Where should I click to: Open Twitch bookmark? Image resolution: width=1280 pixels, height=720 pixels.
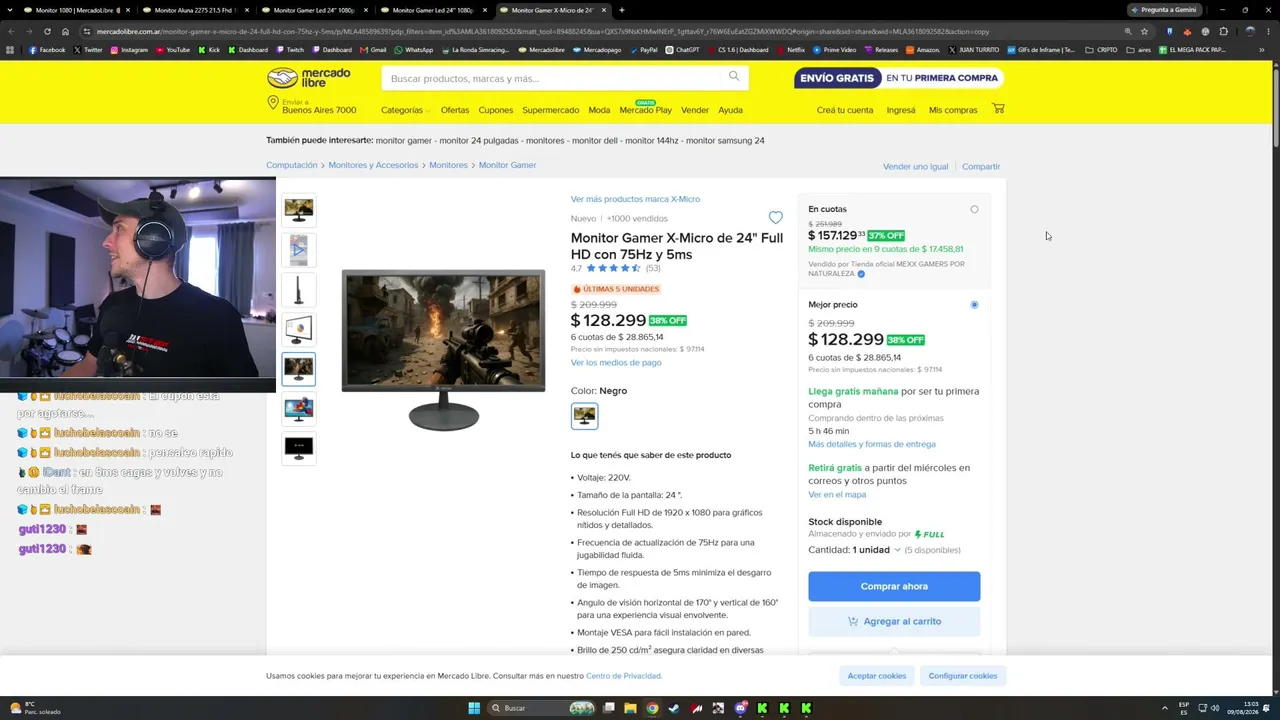coord(290,50)
